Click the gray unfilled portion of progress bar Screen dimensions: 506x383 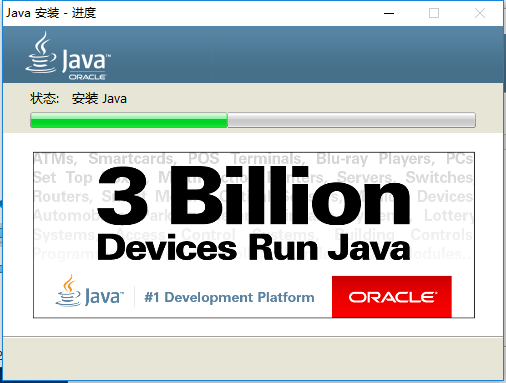[x=351, y=120]
